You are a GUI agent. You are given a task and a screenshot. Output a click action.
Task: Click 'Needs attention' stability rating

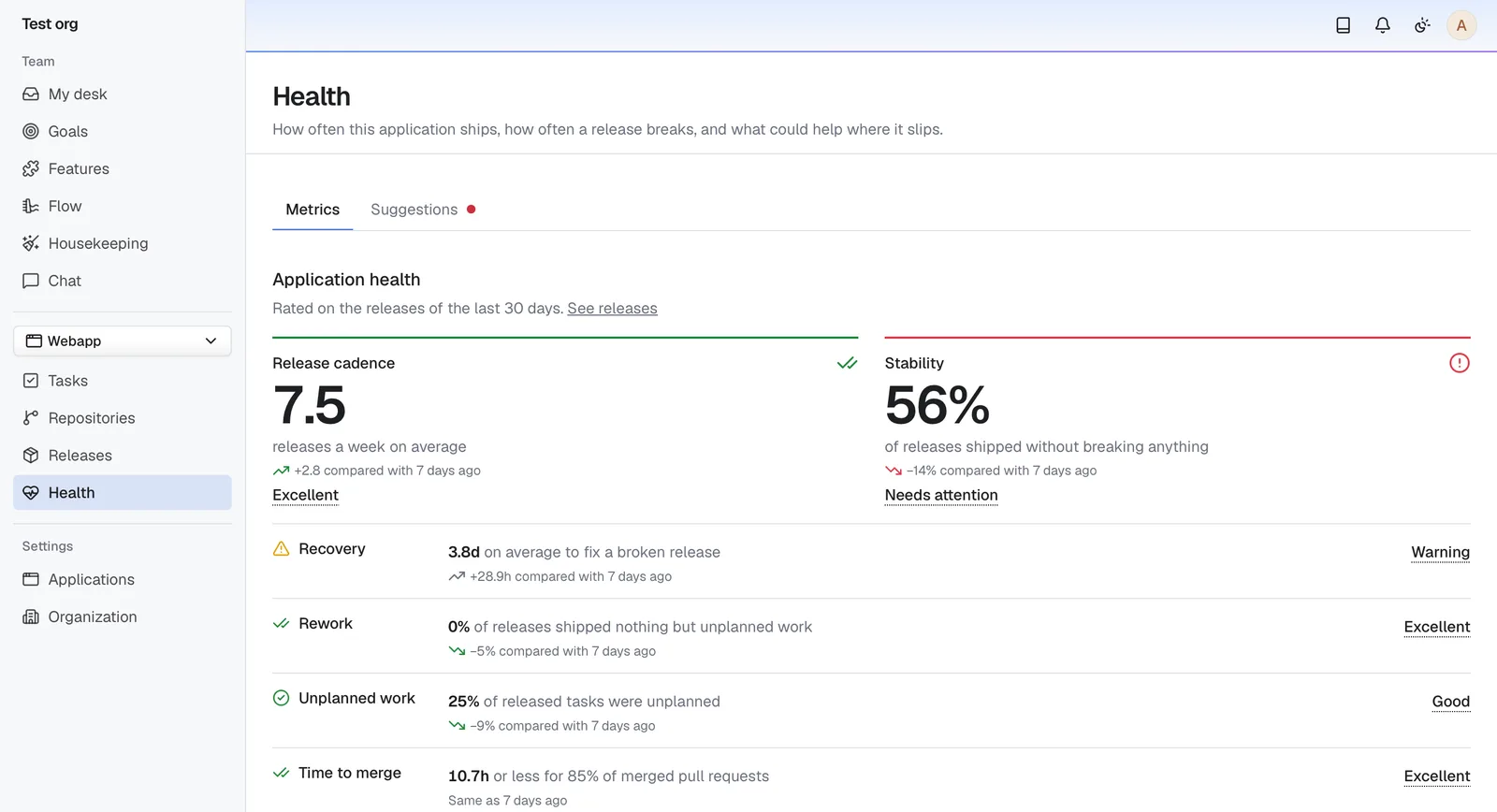tap(941, 495)
